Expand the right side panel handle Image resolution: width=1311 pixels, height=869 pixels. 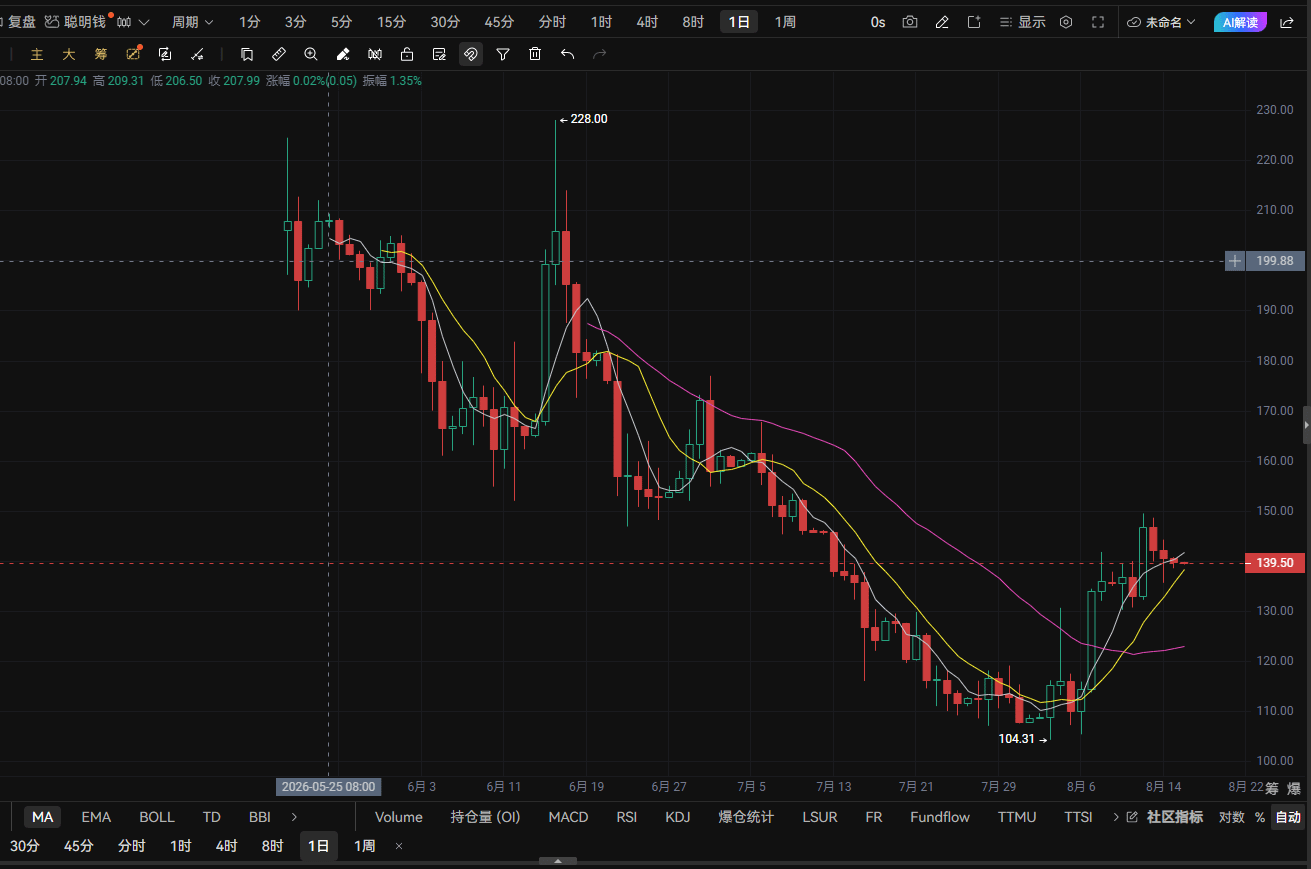click(1306, 425)
